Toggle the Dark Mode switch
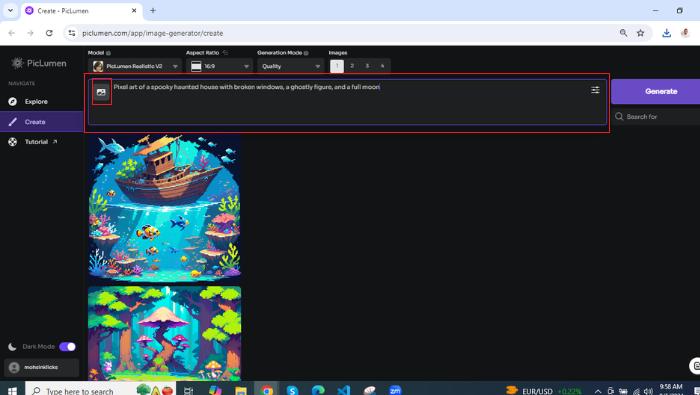This screenshot has height=395, width=700. (x=67, y=346)
